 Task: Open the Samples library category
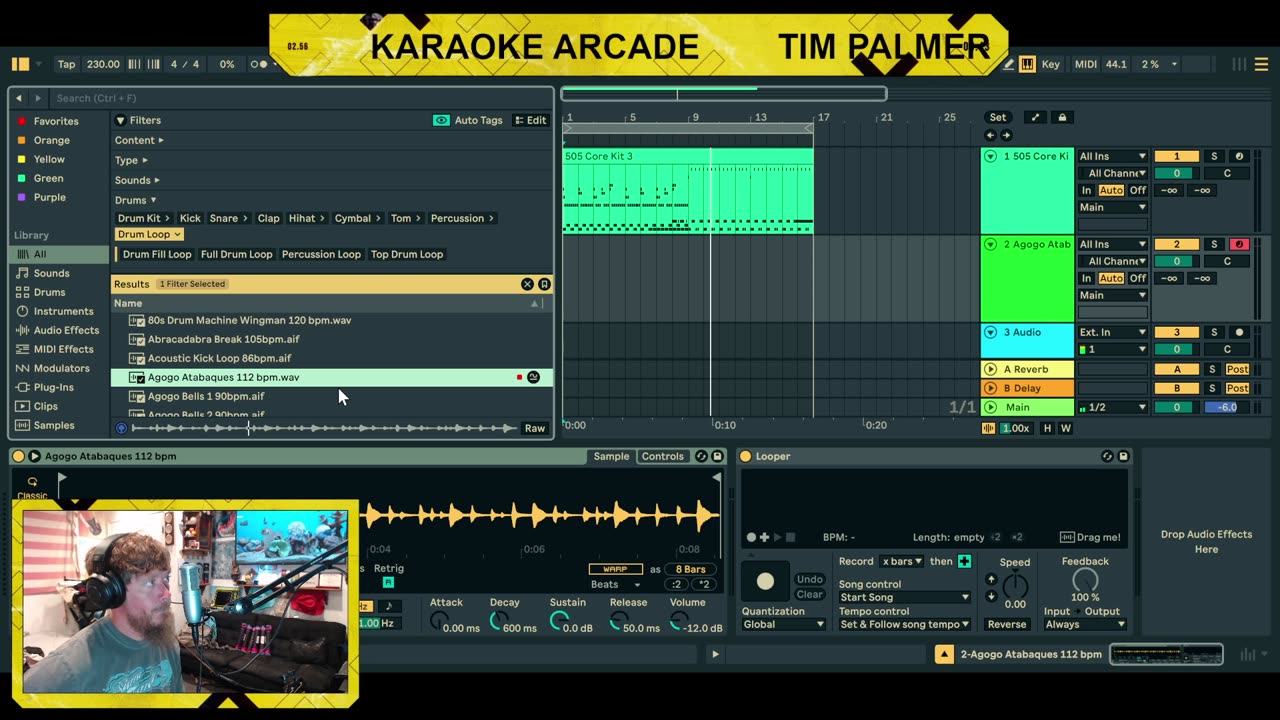click(x=54, y=425)
